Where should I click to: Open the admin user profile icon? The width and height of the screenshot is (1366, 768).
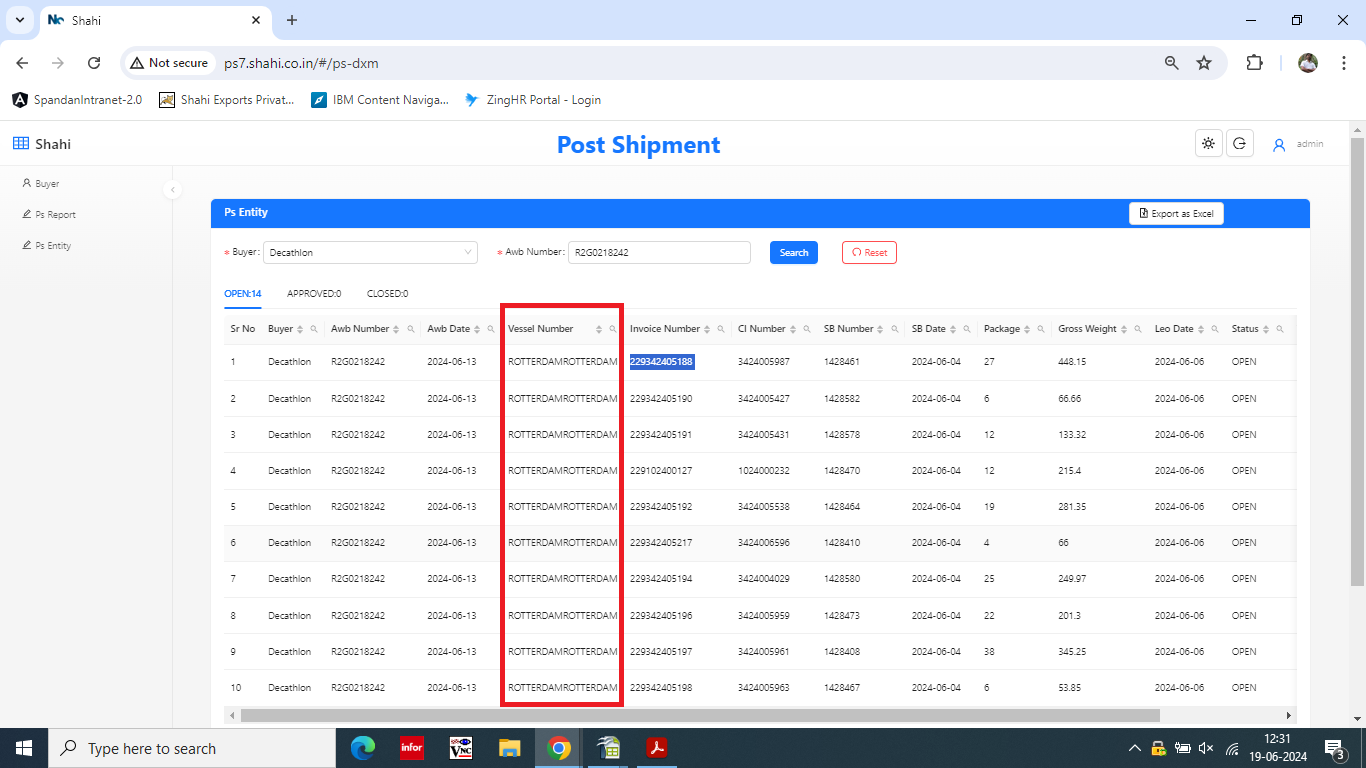pos(1279,145)
